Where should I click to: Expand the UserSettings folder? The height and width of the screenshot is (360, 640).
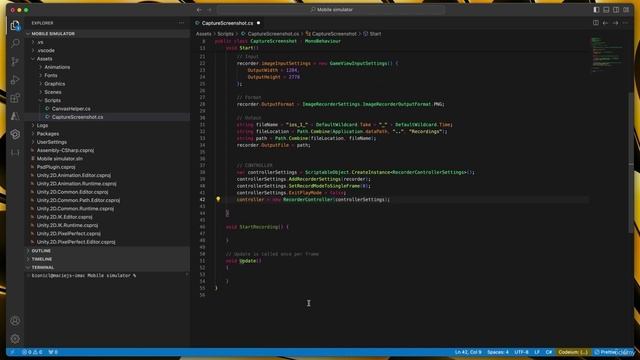coord(108,142)
